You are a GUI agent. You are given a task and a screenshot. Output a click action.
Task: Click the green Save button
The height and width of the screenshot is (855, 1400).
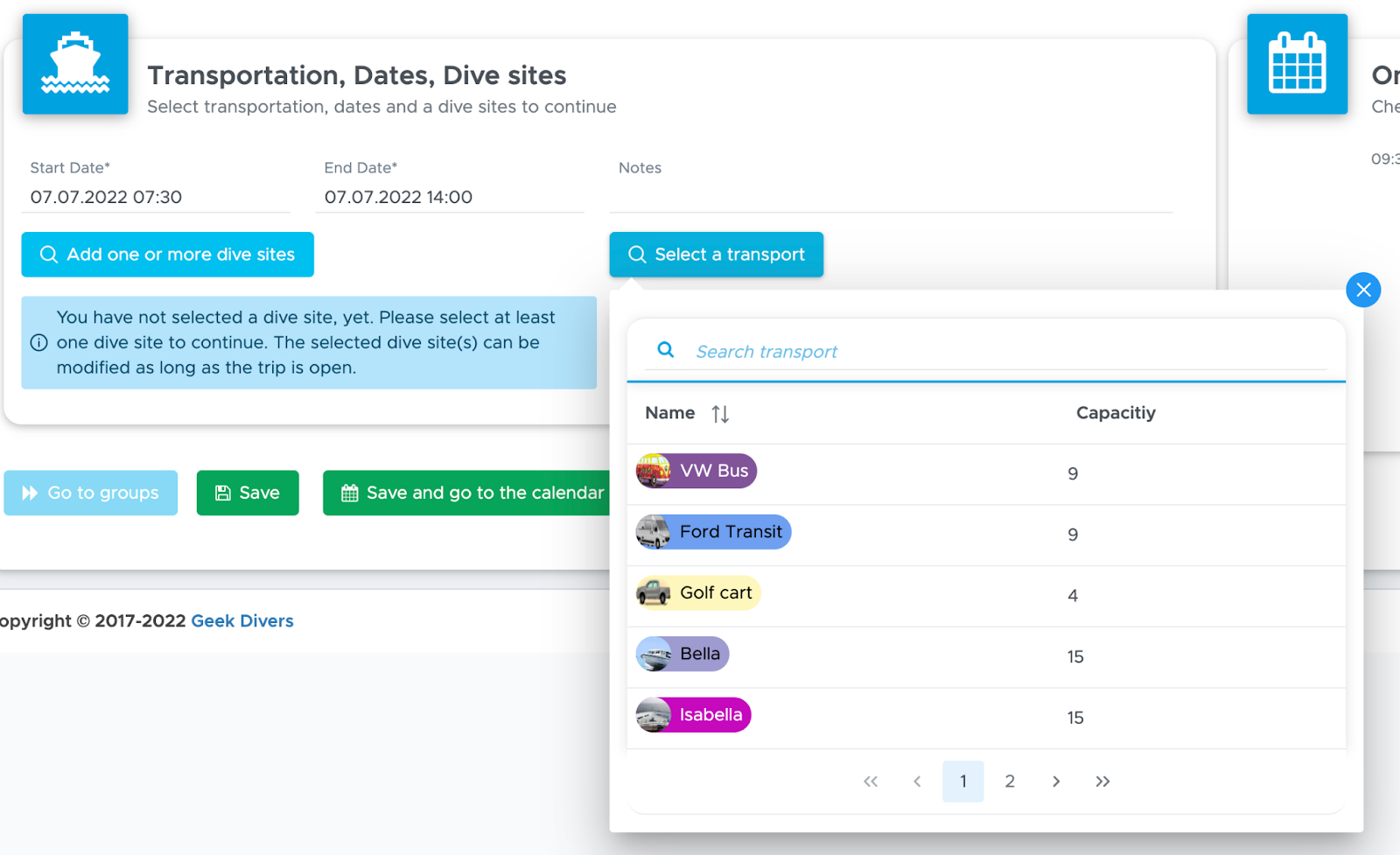[x=248, y=493]
